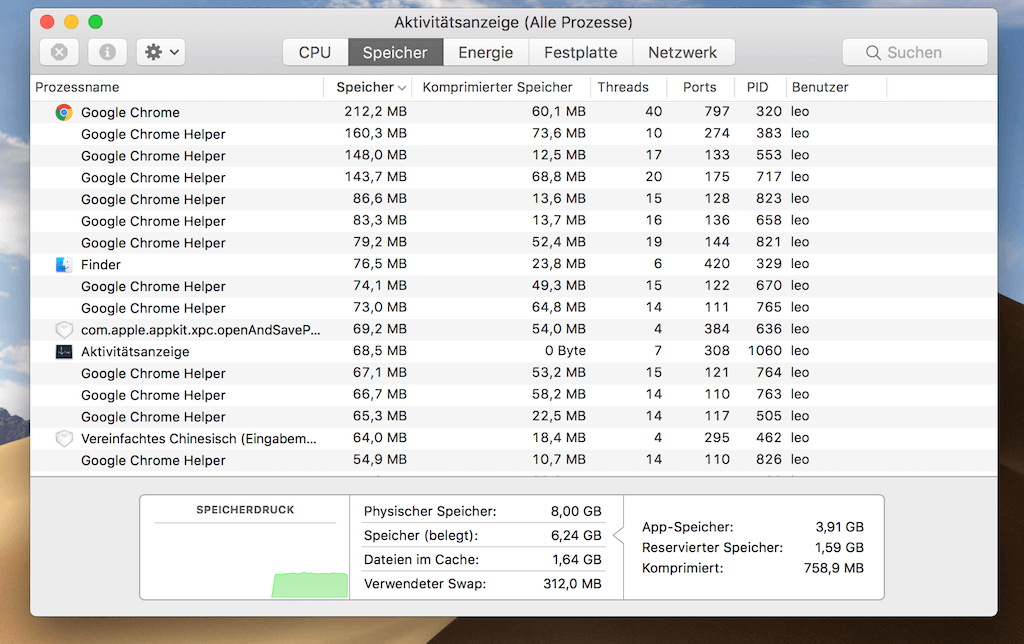Select Google Chrome Helper with PID 383
This screenshot has width=1024, height=644.
[x=153, y=134]
